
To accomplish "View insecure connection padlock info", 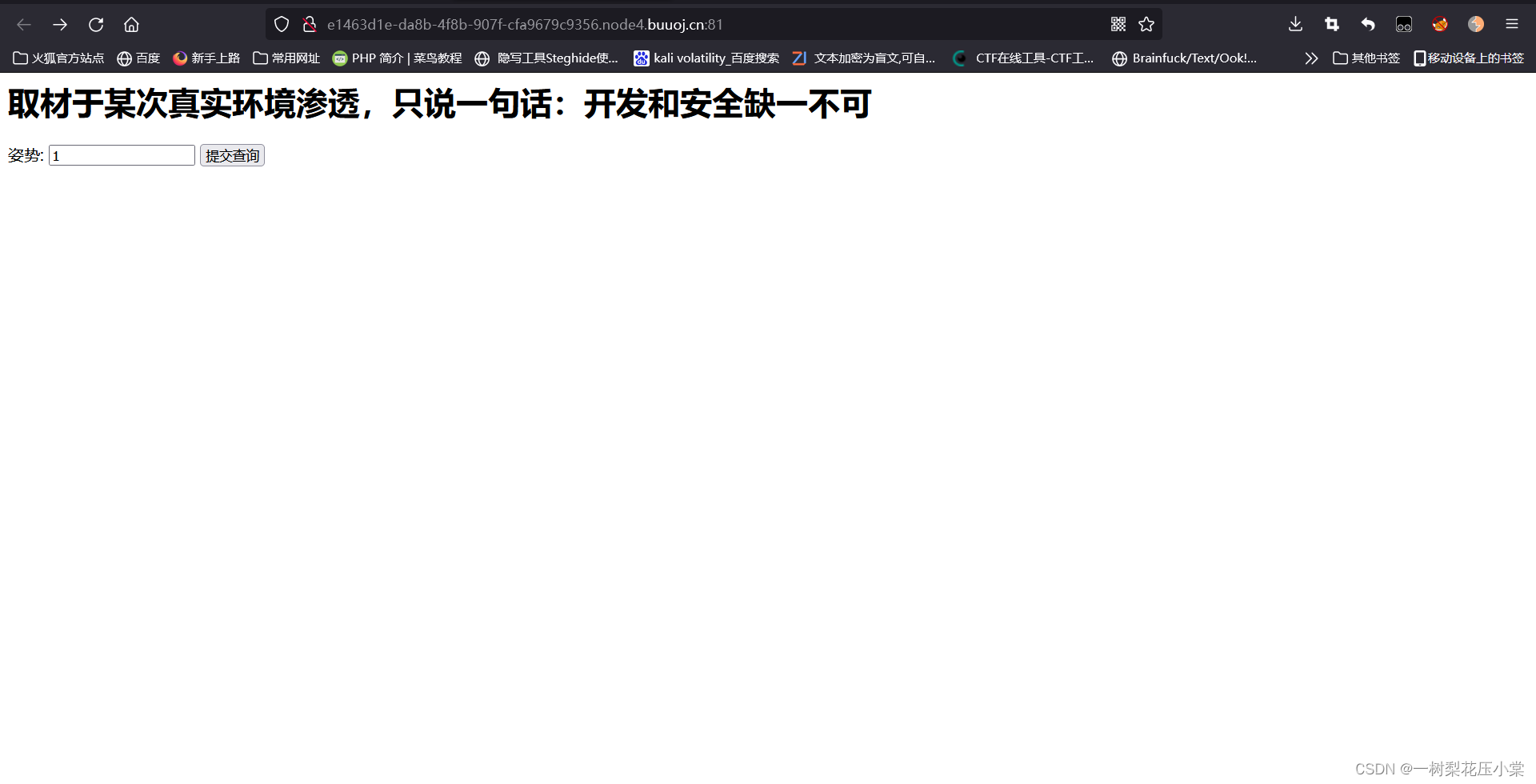I will (x=310, y=25).
